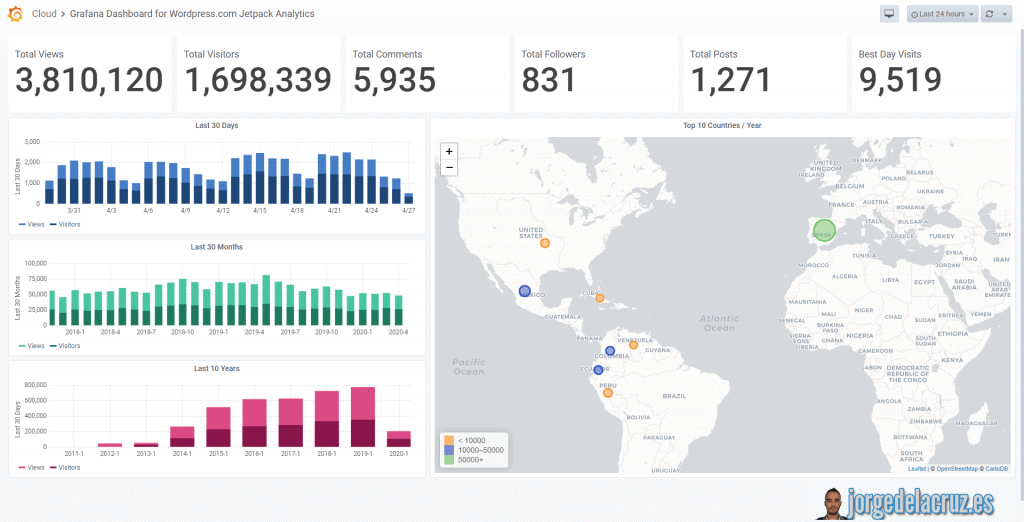Open the OpenStreetMap attribution link
This screenshot has width=1024, height=522.
[957, 468]
